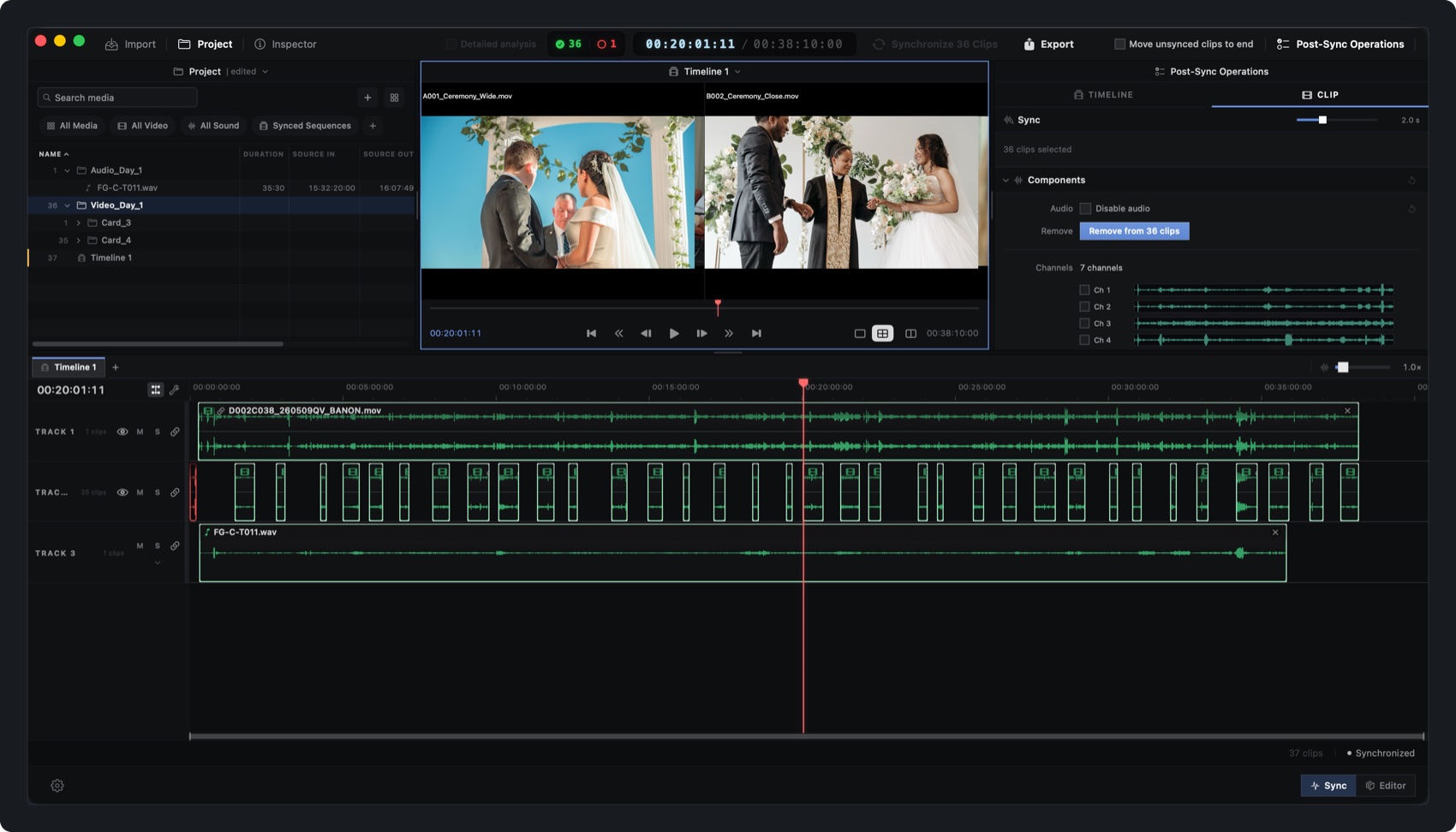Click Remove from 36 clips button
Screen dimensions: 1456x832
[x=1134, y=231]
